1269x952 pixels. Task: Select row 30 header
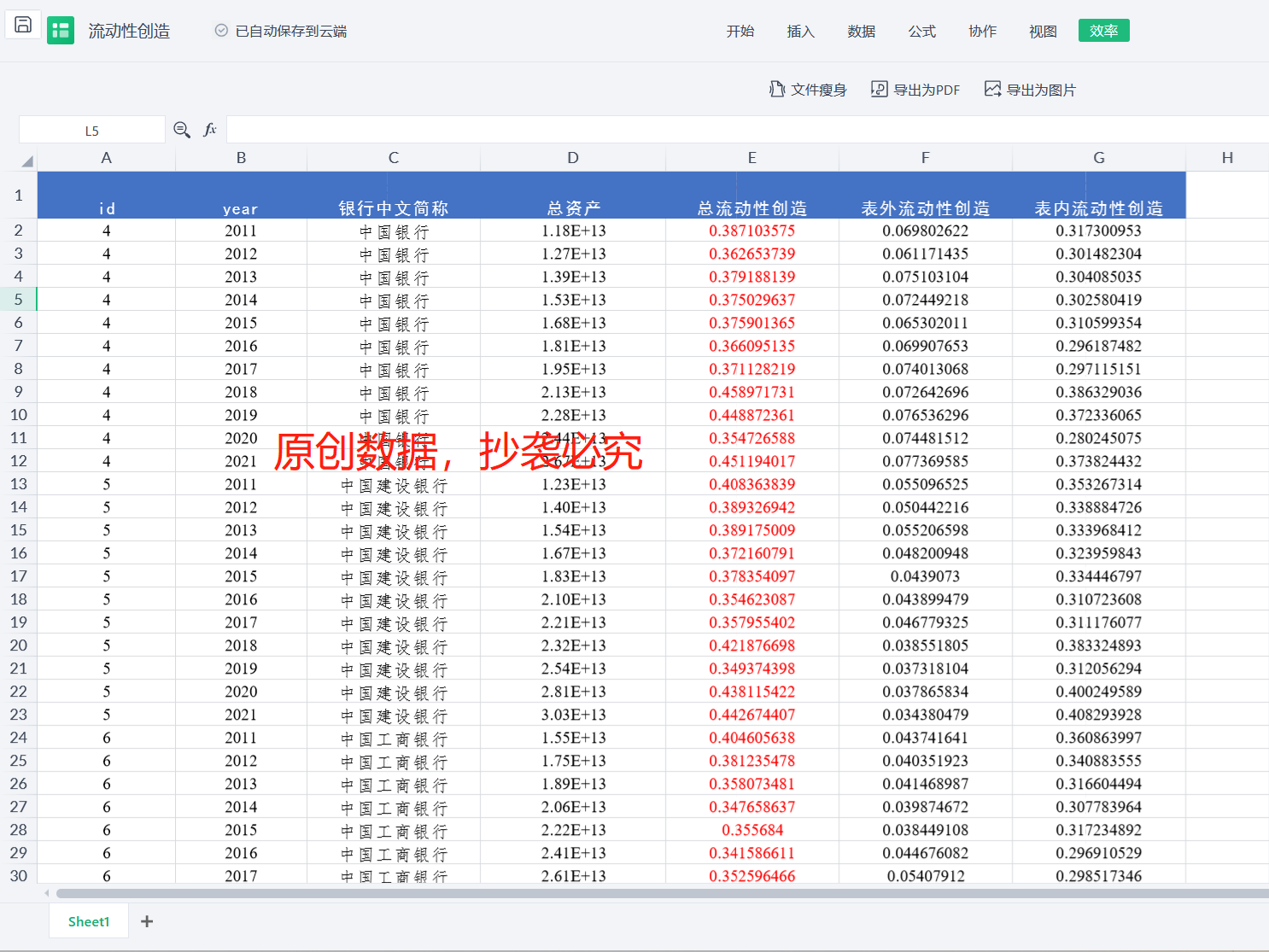coord(19,876)
